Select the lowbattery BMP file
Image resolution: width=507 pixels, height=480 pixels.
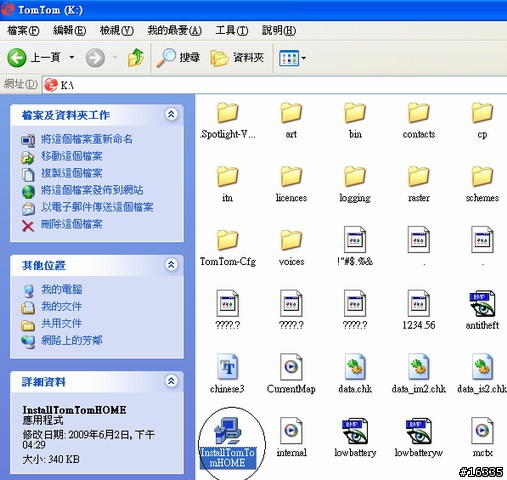[355, 430]
